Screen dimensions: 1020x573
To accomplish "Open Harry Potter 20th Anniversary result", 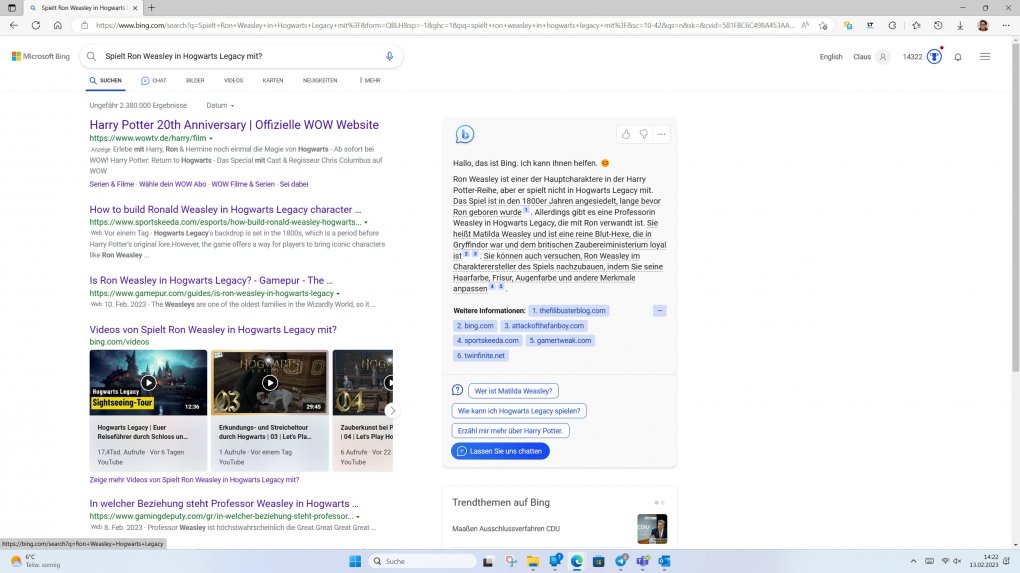I will pos(234,125).
